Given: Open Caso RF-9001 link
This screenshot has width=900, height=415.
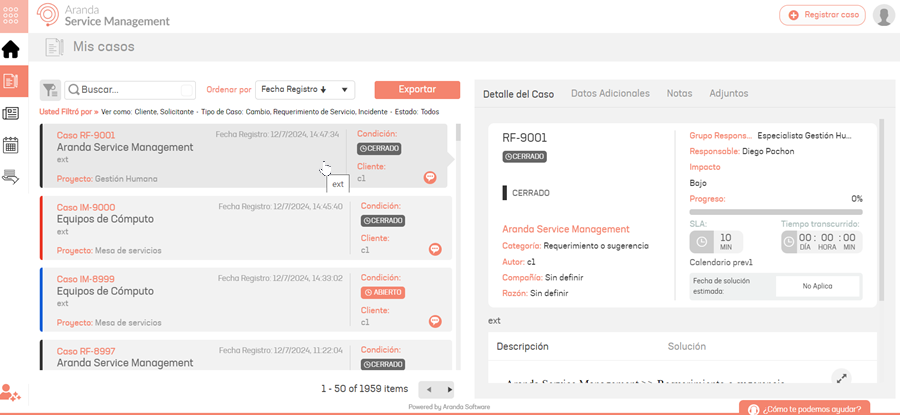Looking at the screenshot, I should click(x=86, y=135).
